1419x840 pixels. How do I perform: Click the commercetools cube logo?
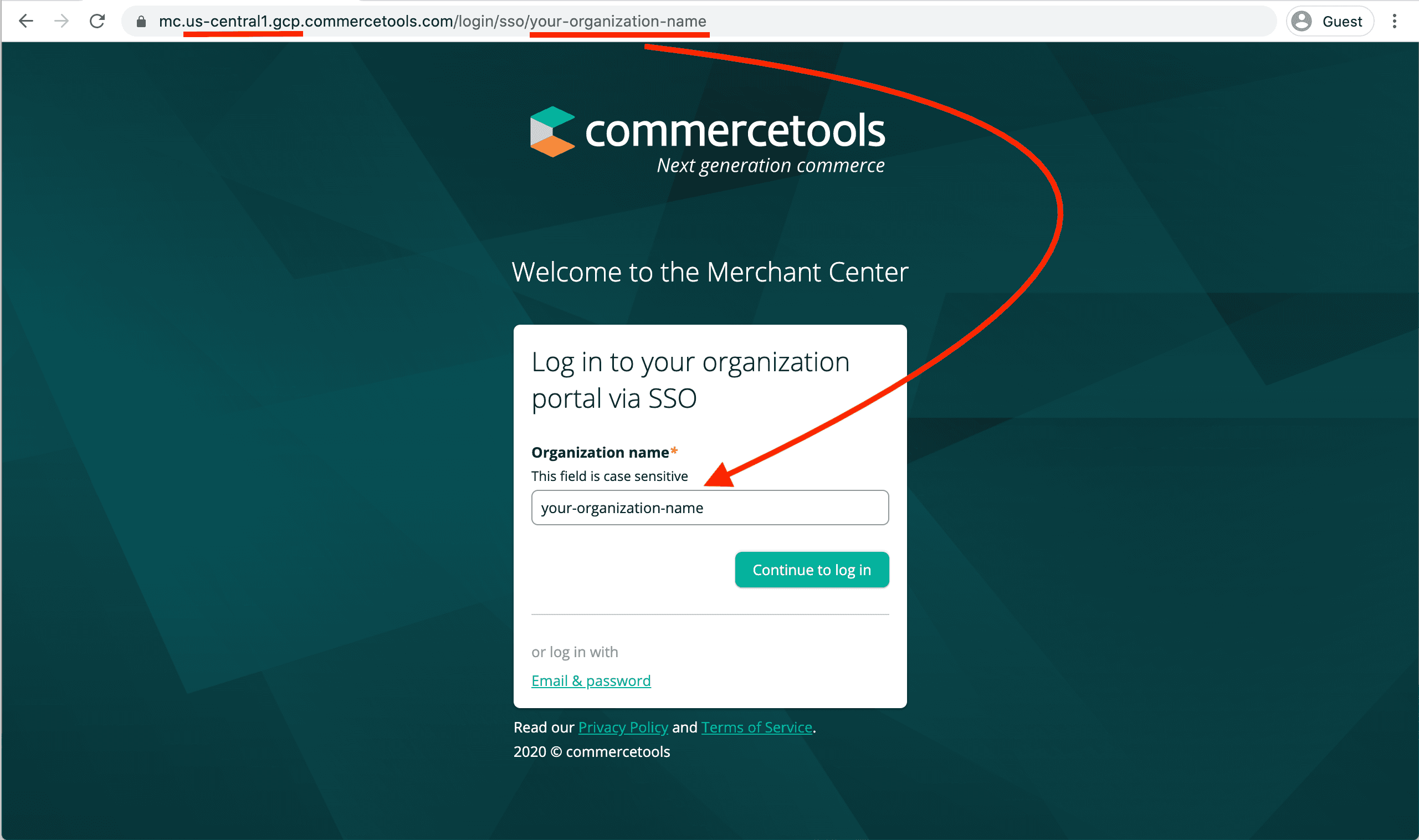(552, 131)
